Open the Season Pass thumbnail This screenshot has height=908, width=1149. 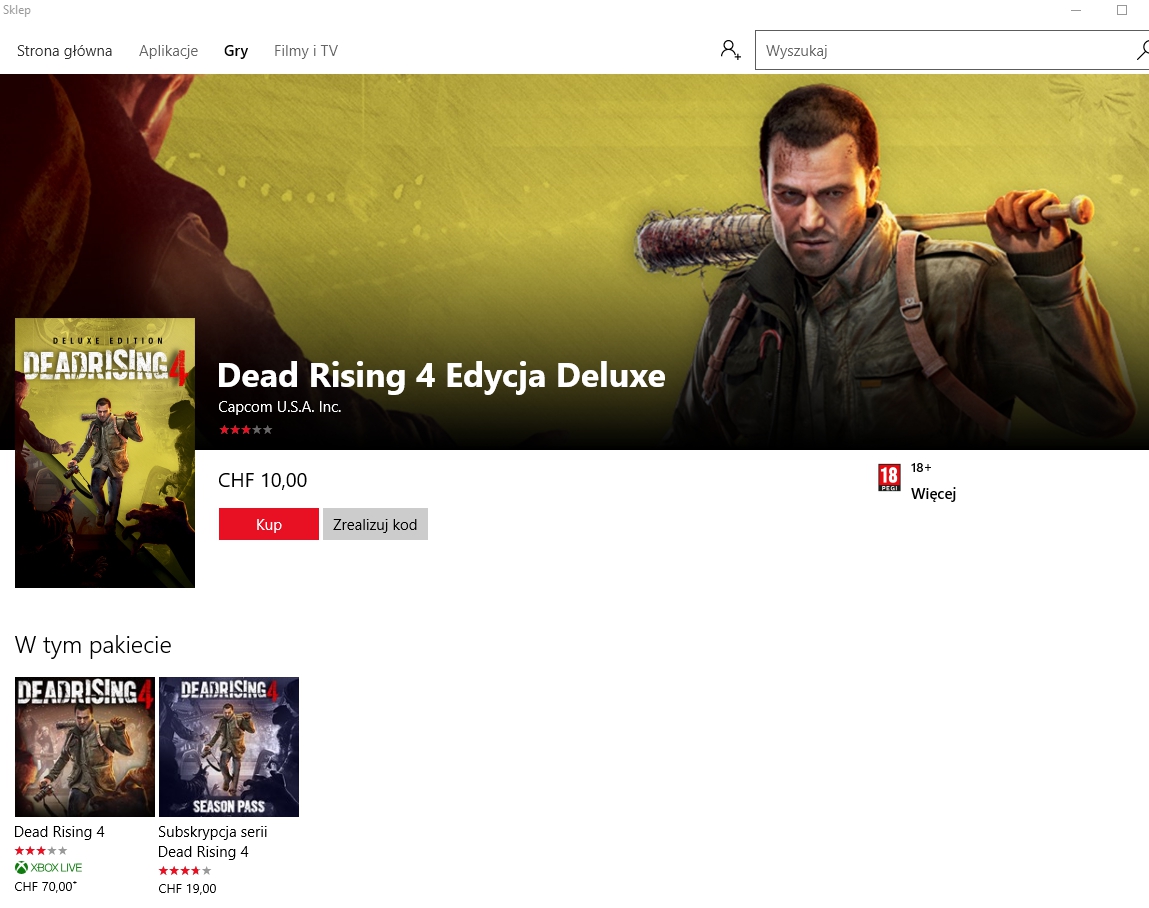(x=229, y=747)
